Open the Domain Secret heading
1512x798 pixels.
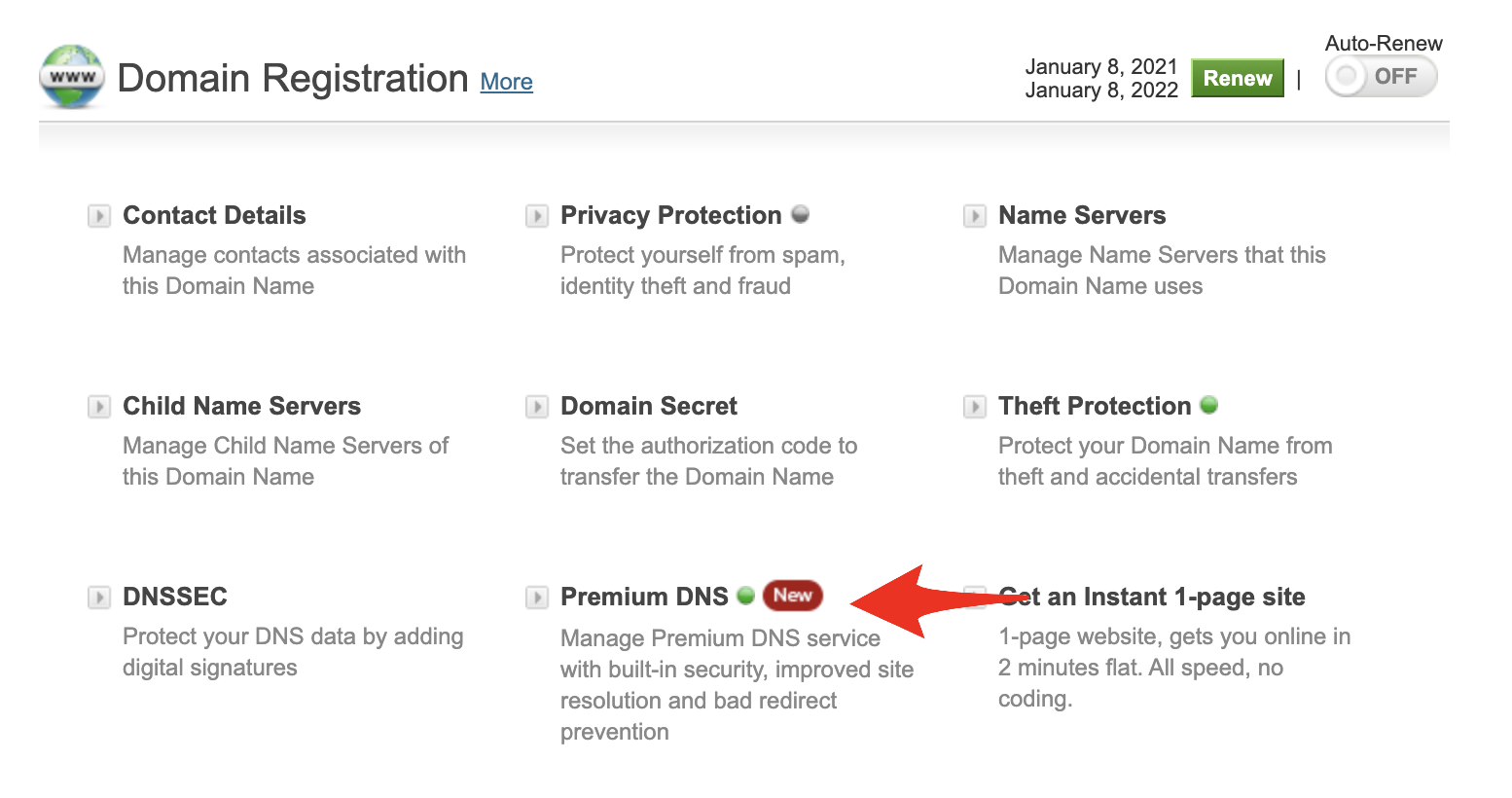point(649,406)
